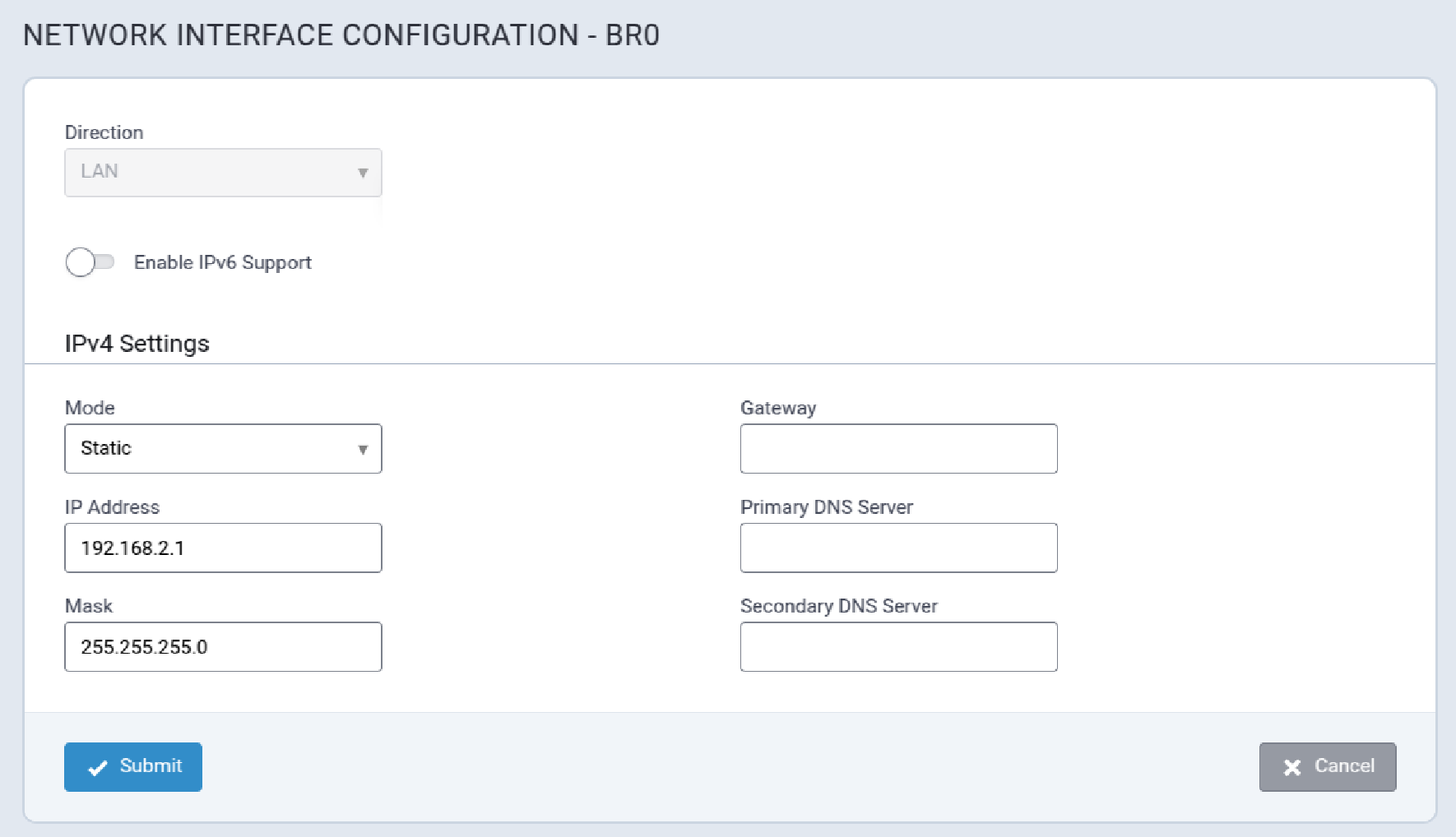Click the Network Interface Configuration - BR0 title
Image resolution: width=1456 pixels, height=837 pixels.
[x=341, y=35]
